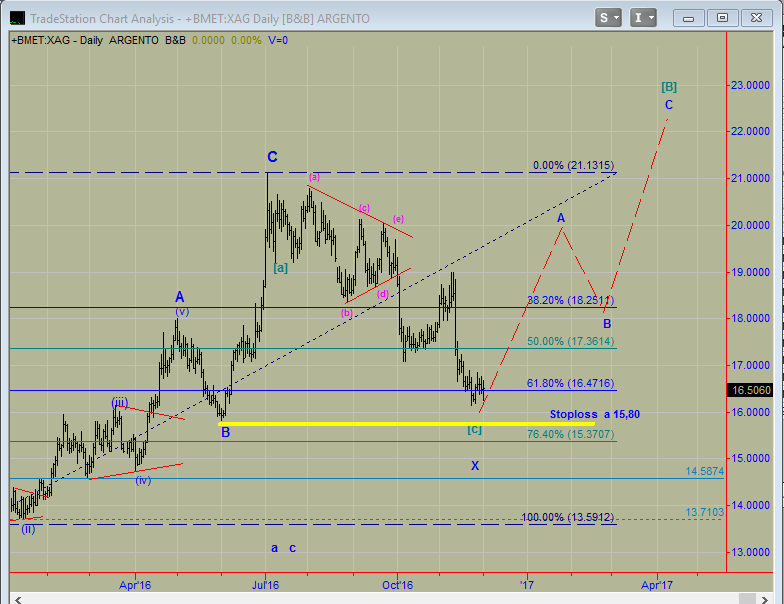Select the yellow Stoploss horizontal line
Screen dimensions: 784x604
(406, 424)
